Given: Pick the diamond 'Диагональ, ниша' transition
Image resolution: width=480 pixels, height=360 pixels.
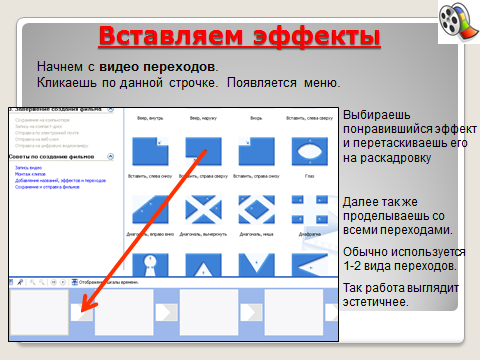Looking at the screenshot, I should point(257,210).
